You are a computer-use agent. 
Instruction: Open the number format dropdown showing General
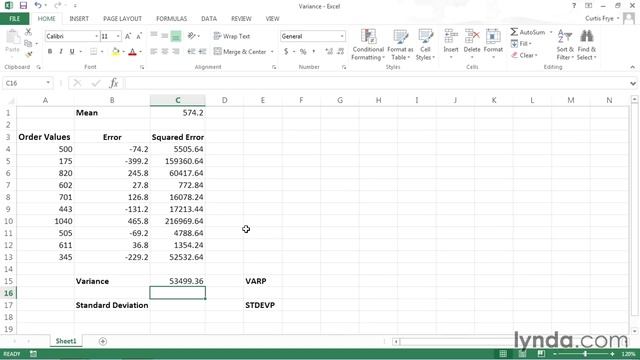342,36
